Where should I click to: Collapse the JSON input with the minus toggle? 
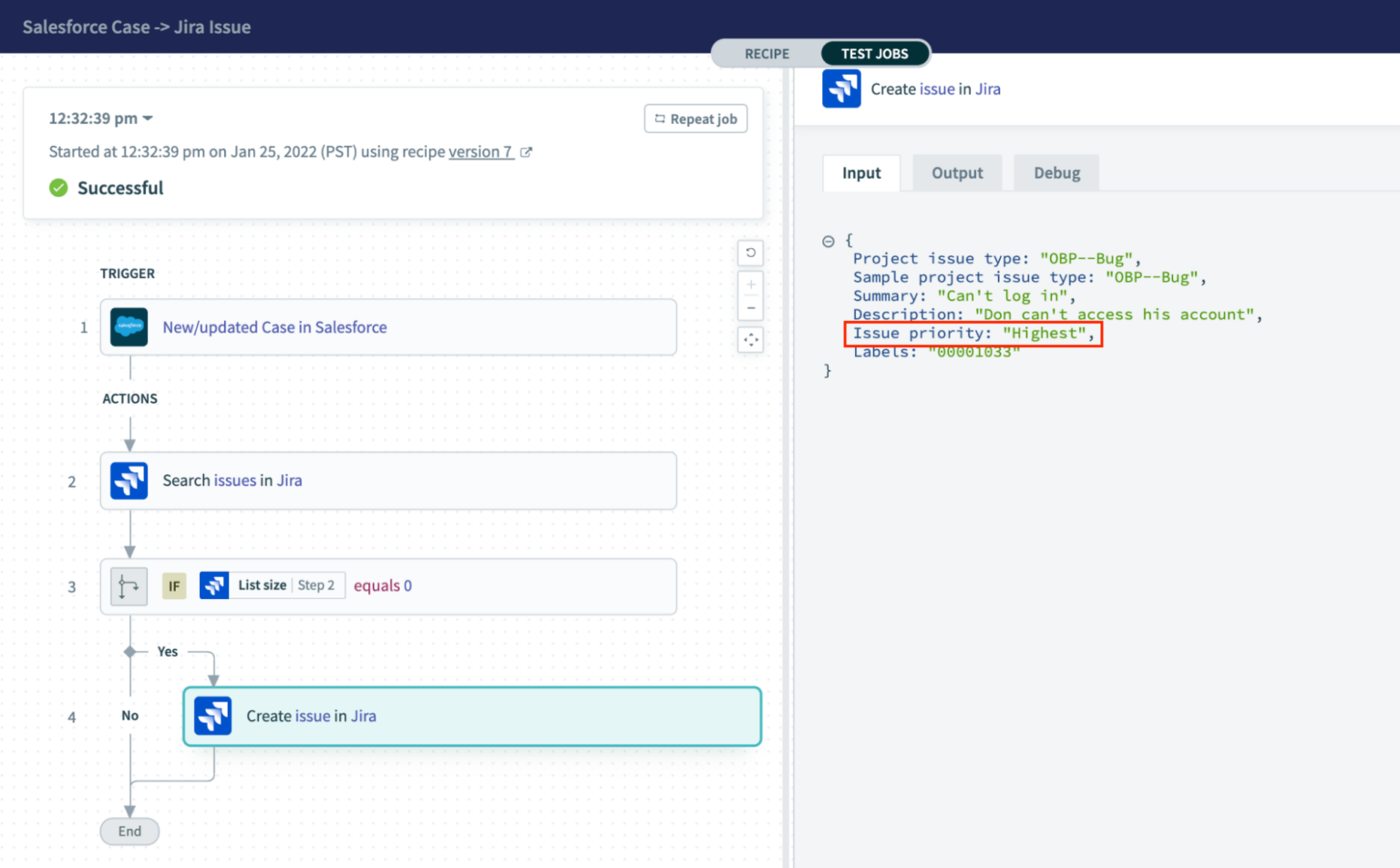[x=829, y=240]
